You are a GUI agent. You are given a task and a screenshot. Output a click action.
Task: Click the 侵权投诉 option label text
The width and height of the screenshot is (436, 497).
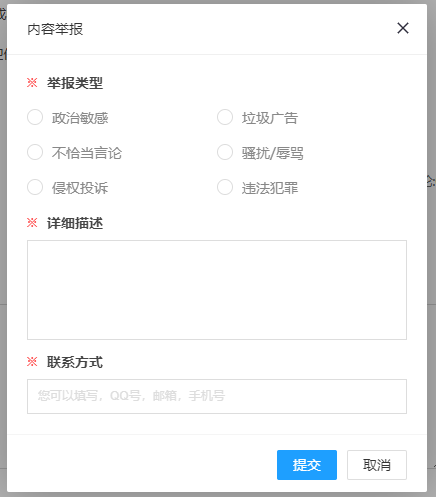click(x=80, y=188)
